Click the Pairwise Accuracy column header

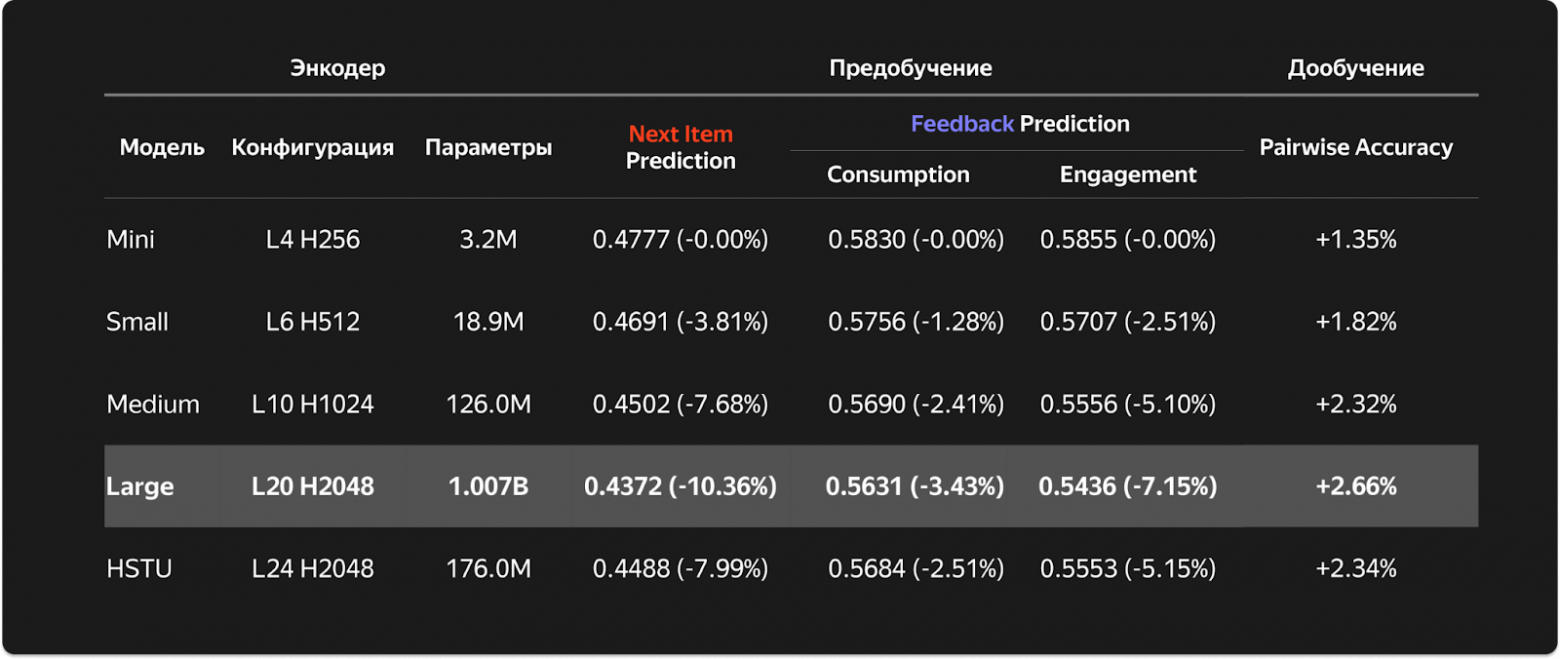click(x=1356, y=148)
